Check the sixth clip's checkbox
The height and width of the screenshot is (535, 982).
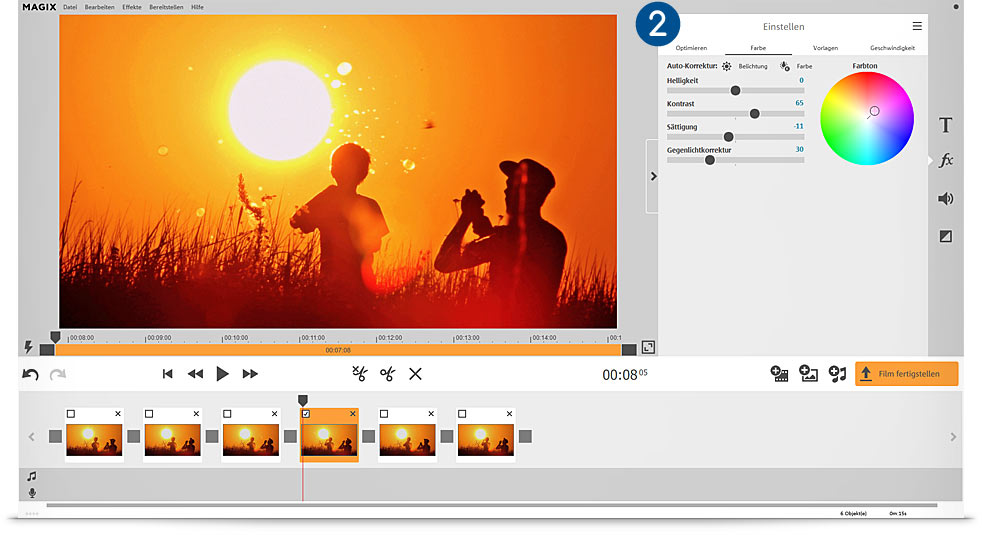[x=462, y=413]
